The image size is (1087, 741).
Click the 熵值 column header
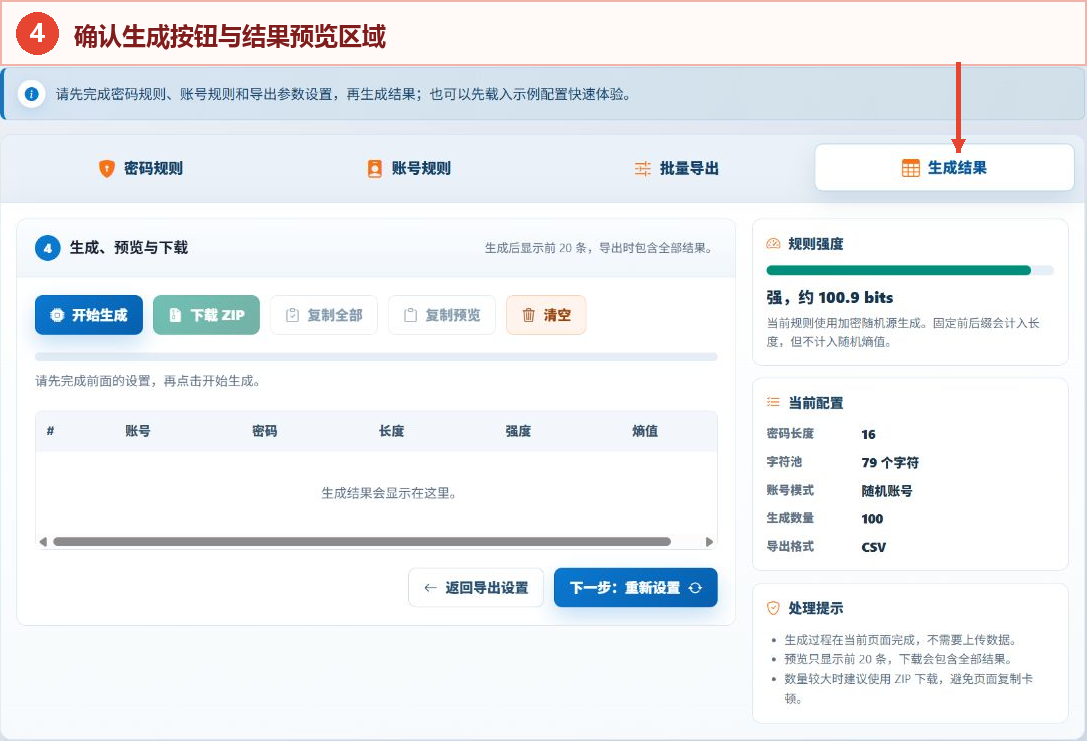point(645,431)
